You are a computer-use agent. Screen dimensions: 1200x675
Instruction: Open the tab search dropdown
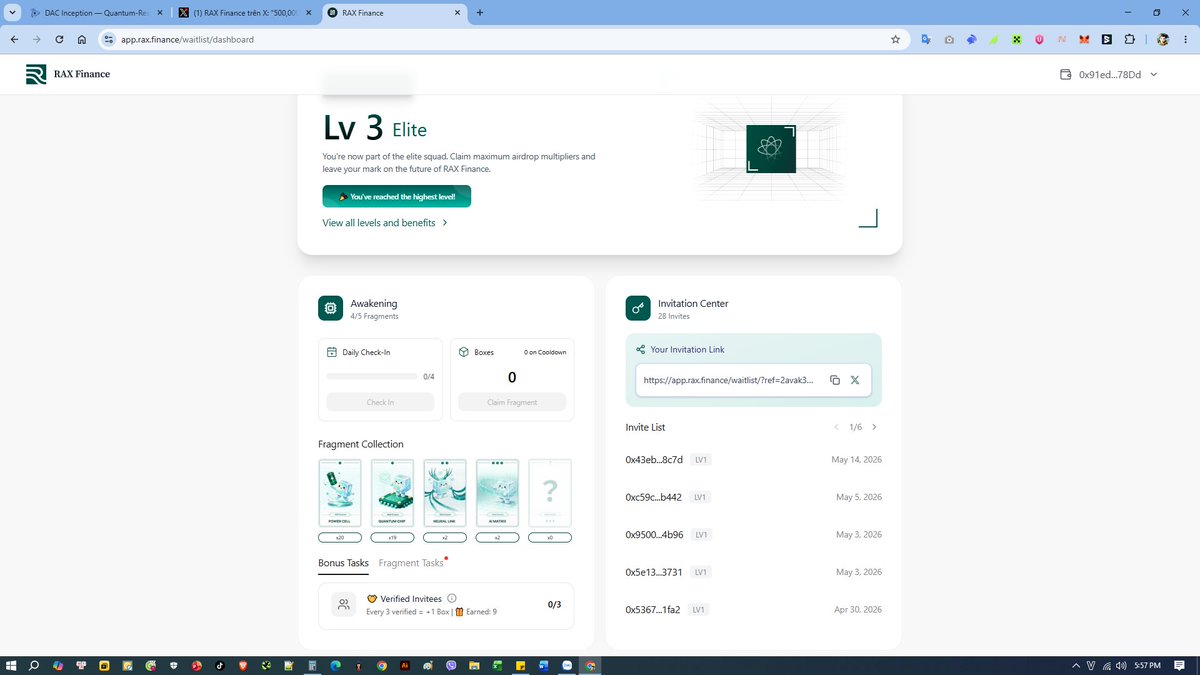point(11,13)
